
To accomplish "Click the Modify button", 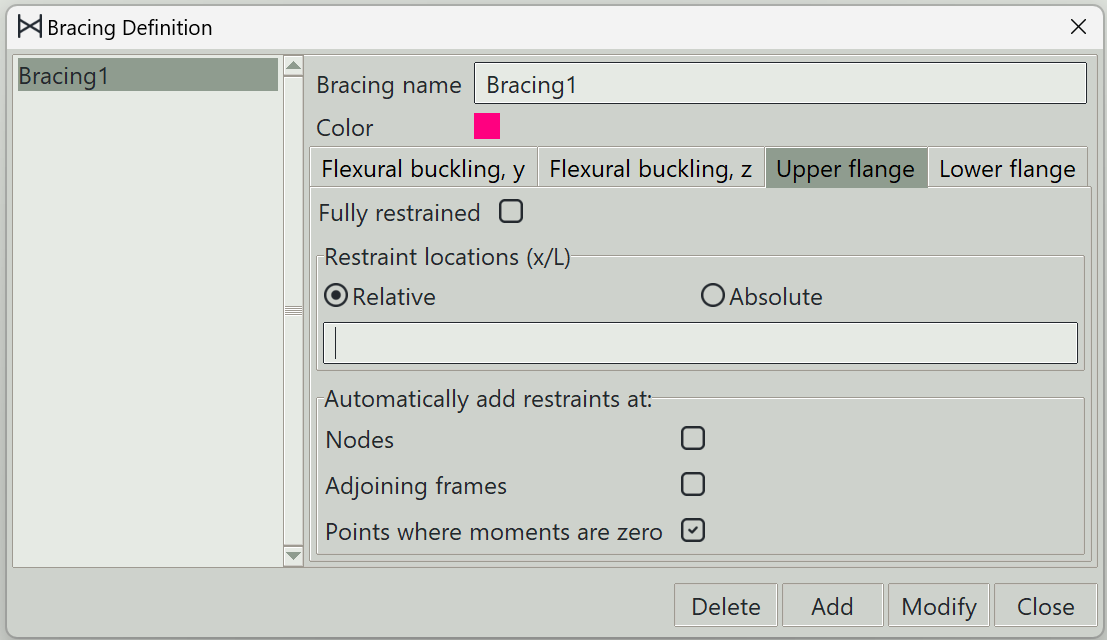I will tap(939, 605).
